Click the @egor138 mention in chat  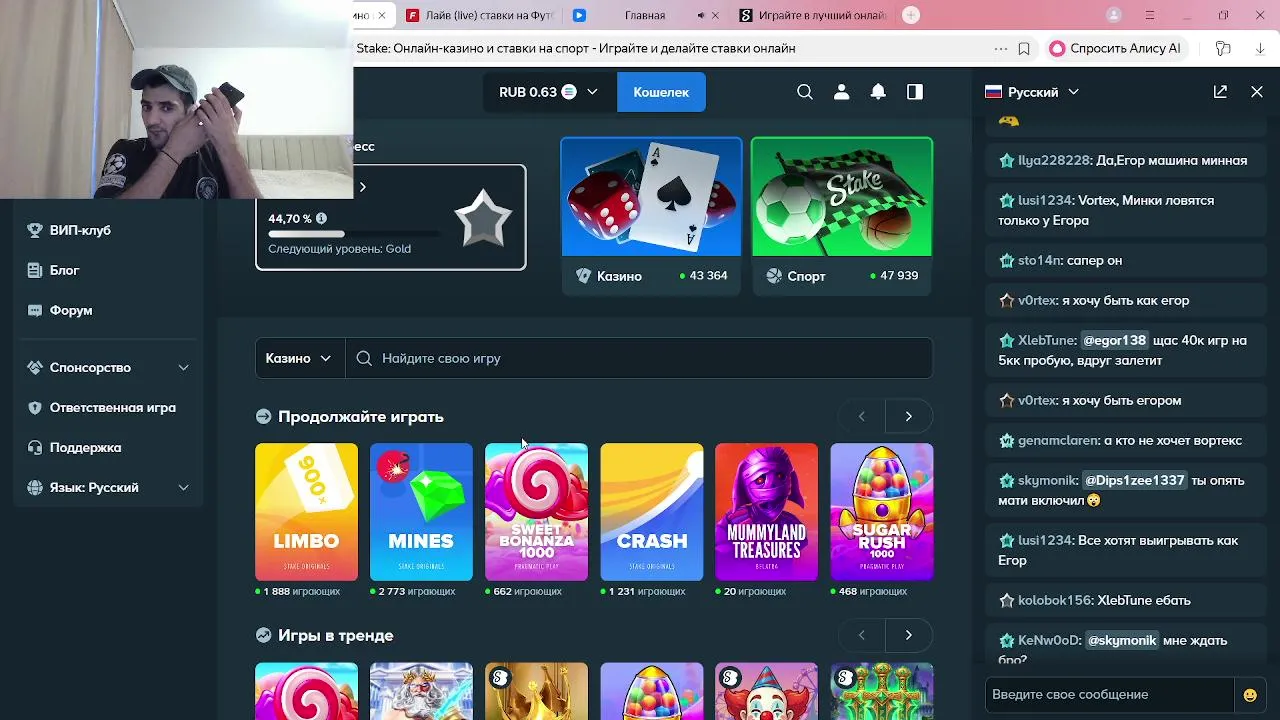(1114, 340)
